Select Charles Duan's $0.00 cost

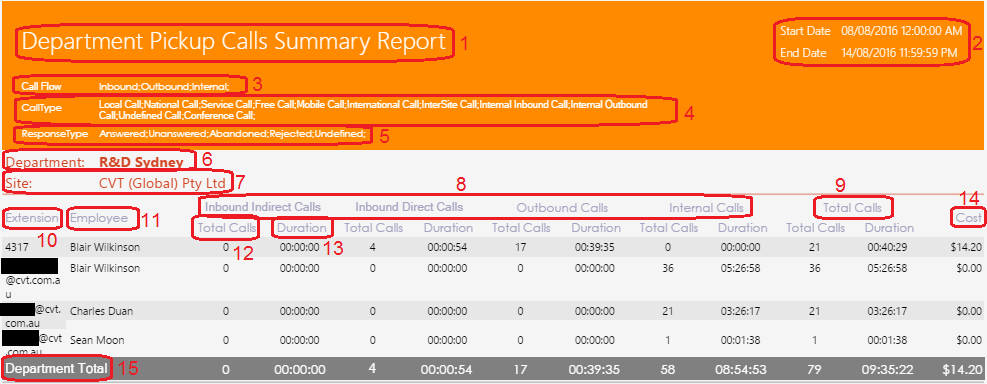[970, 311]
